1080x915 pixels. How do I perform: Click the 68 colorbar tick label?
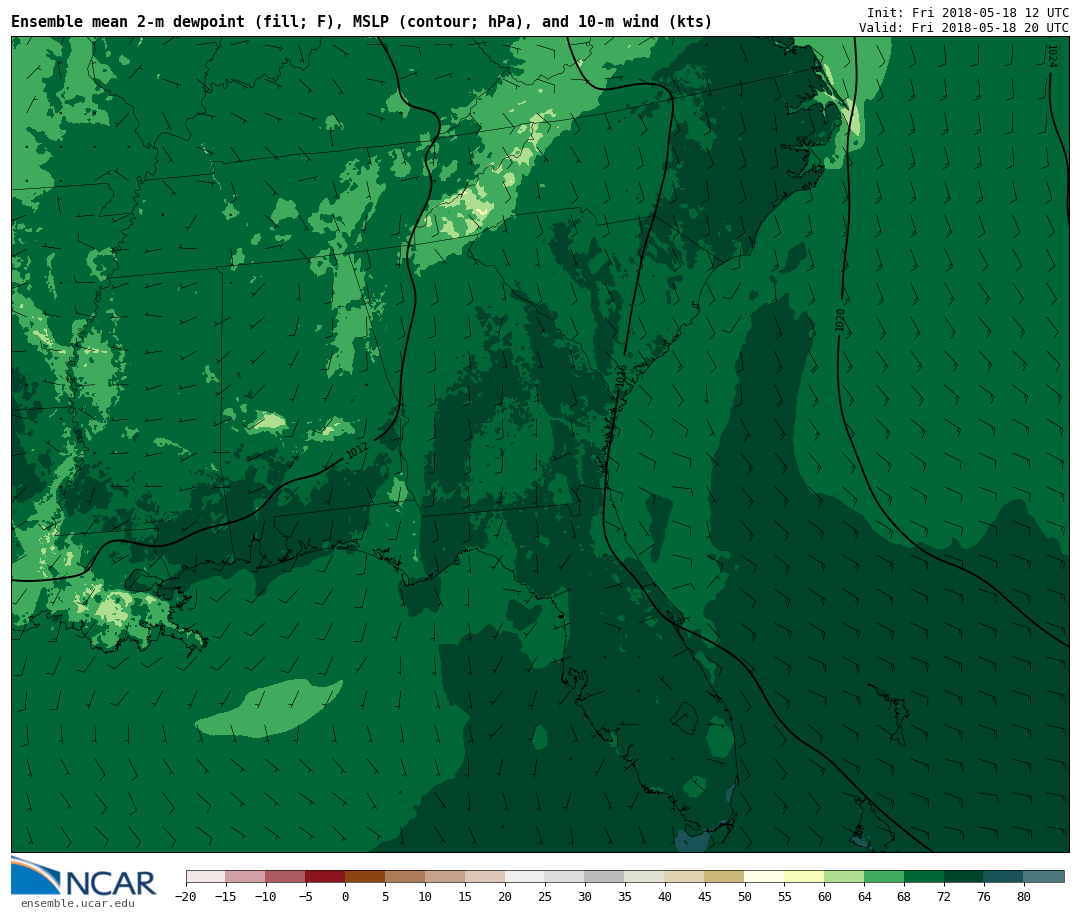(x=905, y=896)
